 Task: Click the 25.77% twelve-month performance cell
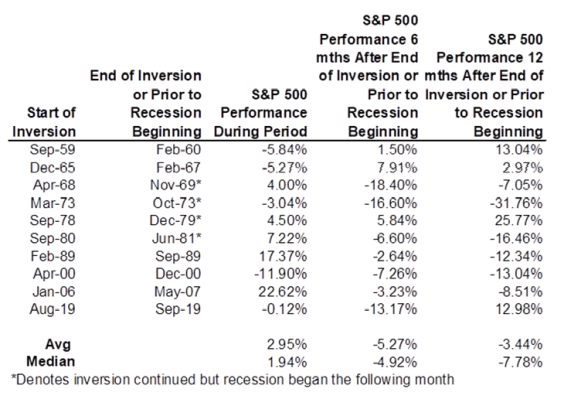(519, 220)
